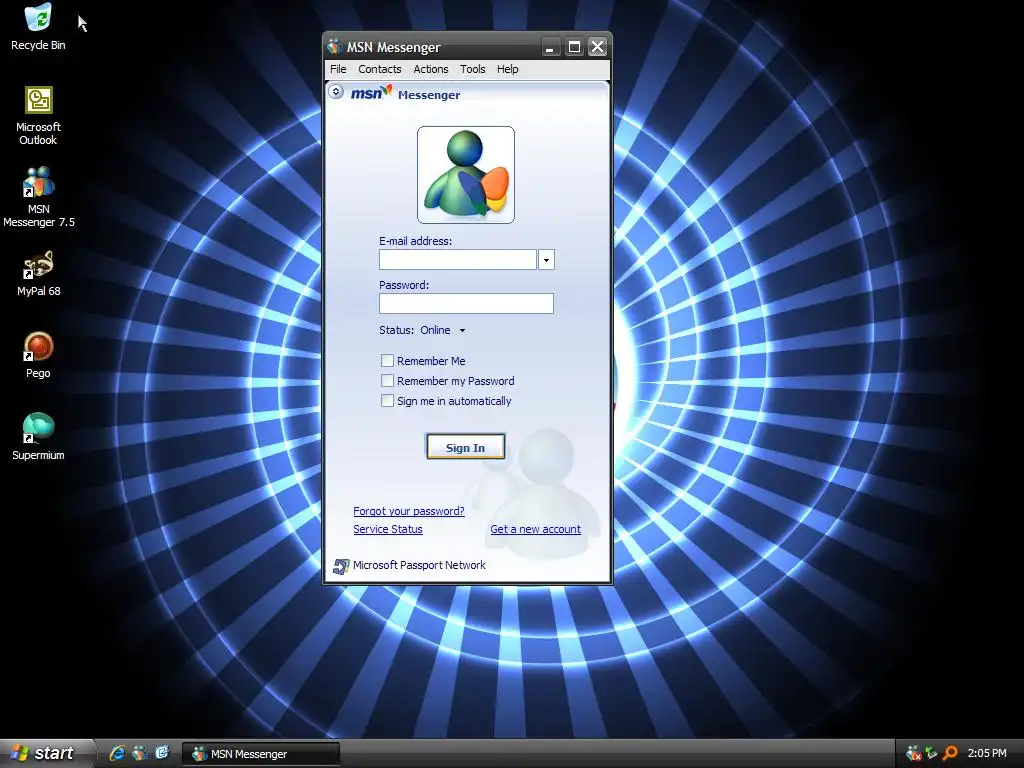Open the Recycle Bin desktop icon
The image size is (1024, 768).
(x=38, y=27)
